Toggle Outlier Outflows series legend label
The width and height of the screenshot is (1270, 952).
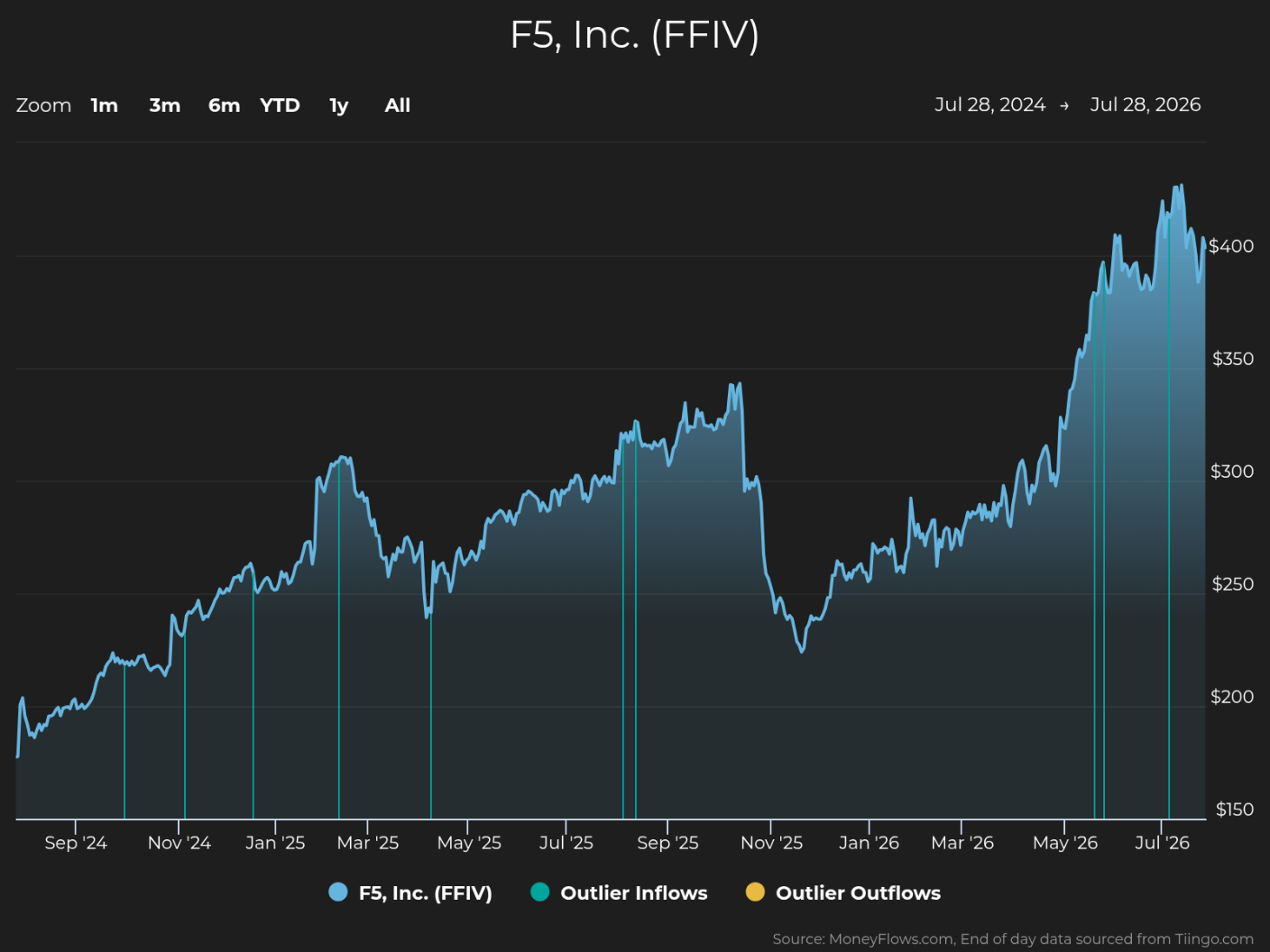click(x=859, y=893)
